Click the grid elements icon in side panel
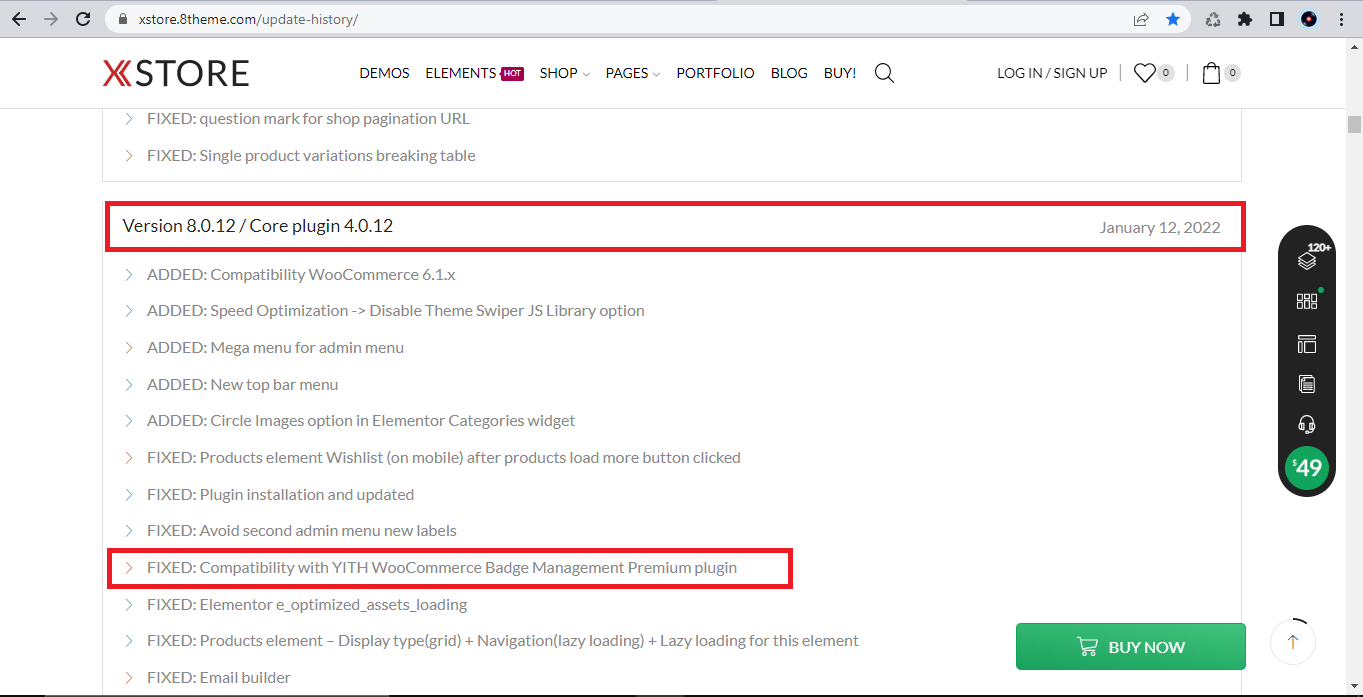The image size is (1363, 697). [x=1307, y=301]
